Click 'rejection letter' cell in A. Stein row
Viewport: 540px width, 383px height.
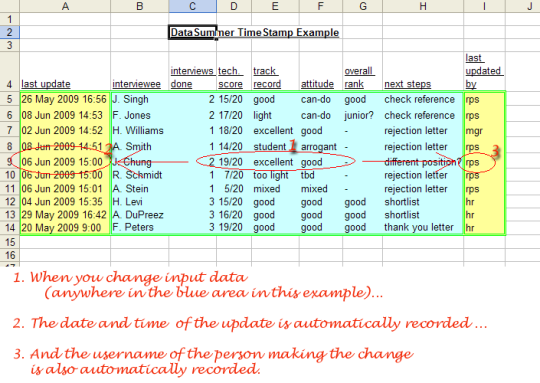[x=423, y=189]
